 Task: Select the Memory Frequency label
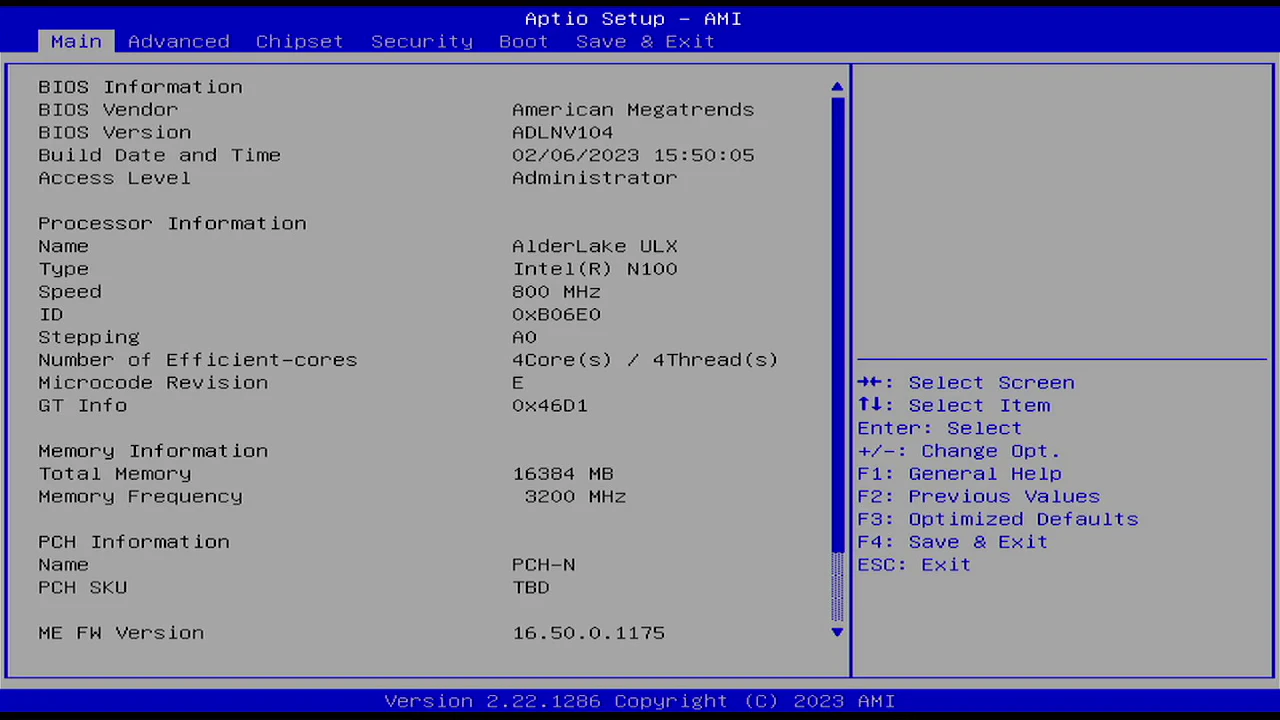140,496
